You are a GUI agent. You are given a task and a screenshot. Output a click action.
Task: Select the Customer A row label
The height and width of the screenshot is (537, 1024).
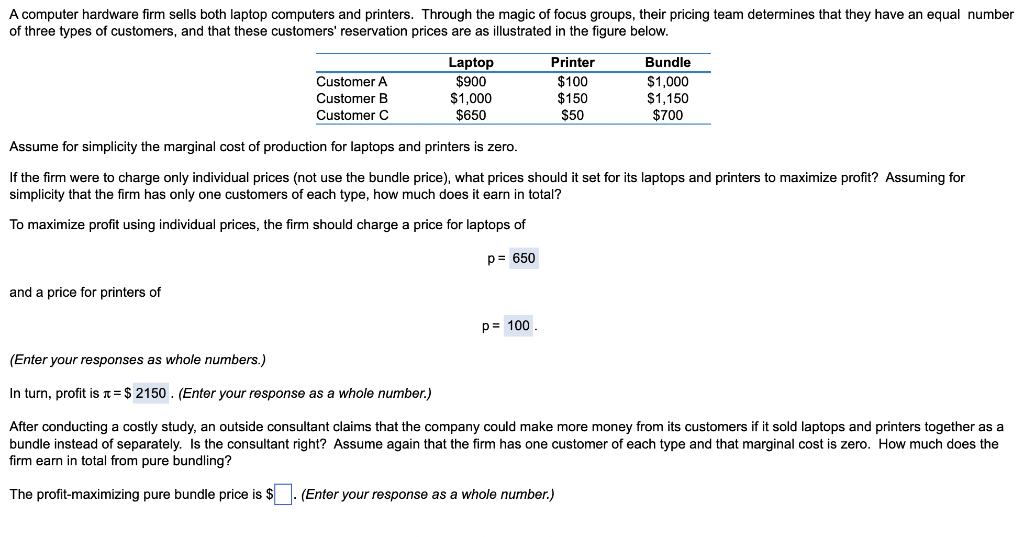(x=351, y=81)
